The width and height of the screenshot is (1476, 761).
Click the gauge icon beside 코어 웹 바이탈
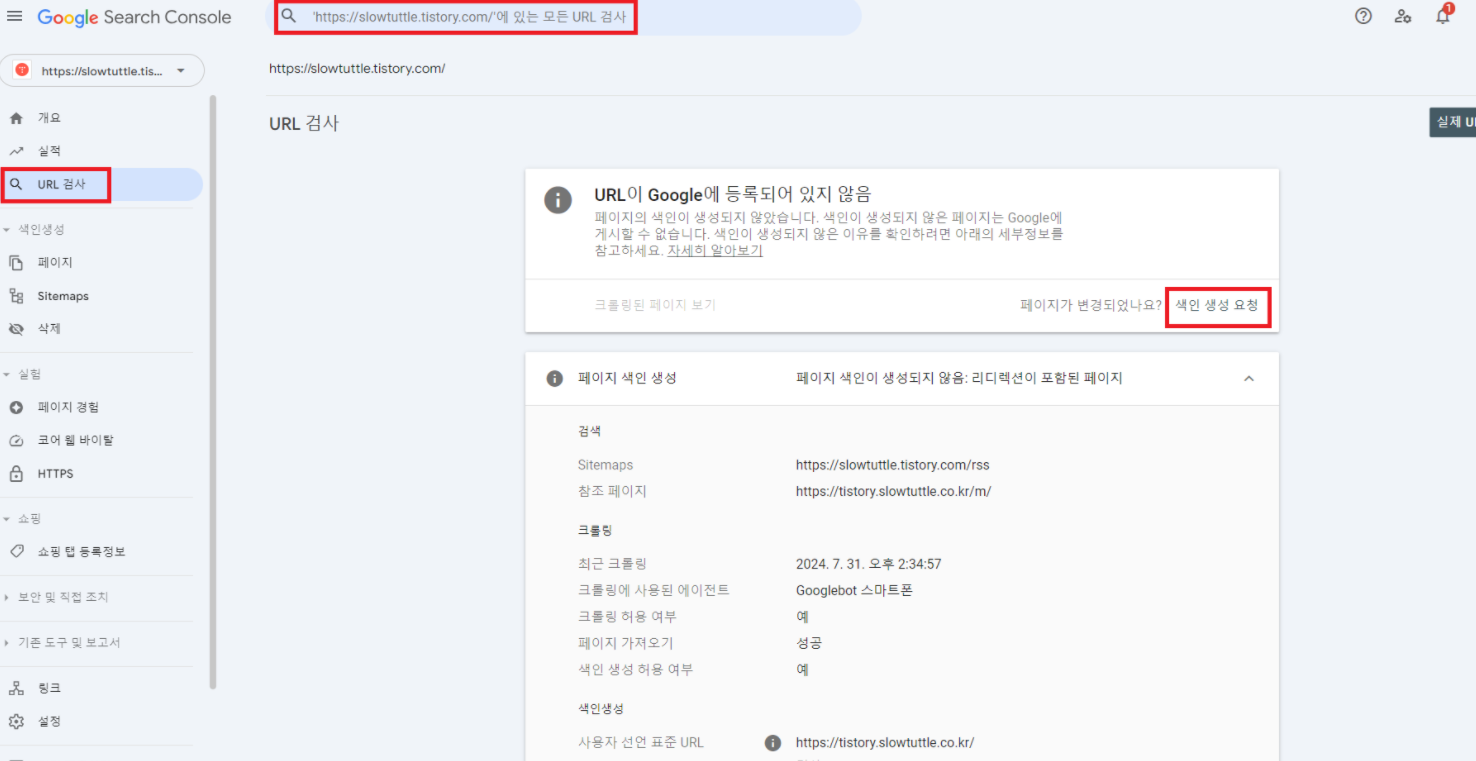click(16, 441)
